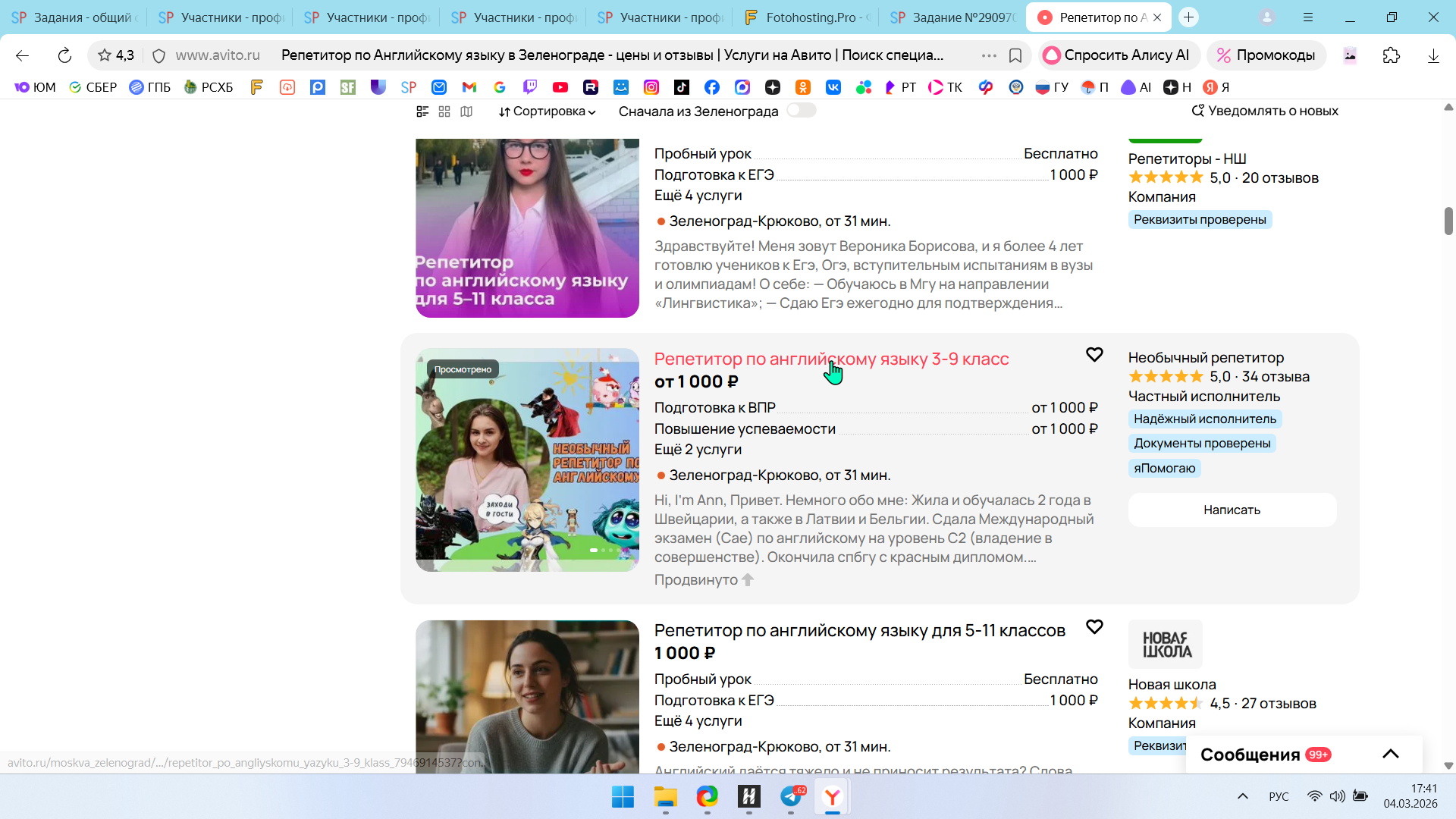Expand the Сообщения chat panel
Screen dimensions: 1456x819
[1390, 754]
